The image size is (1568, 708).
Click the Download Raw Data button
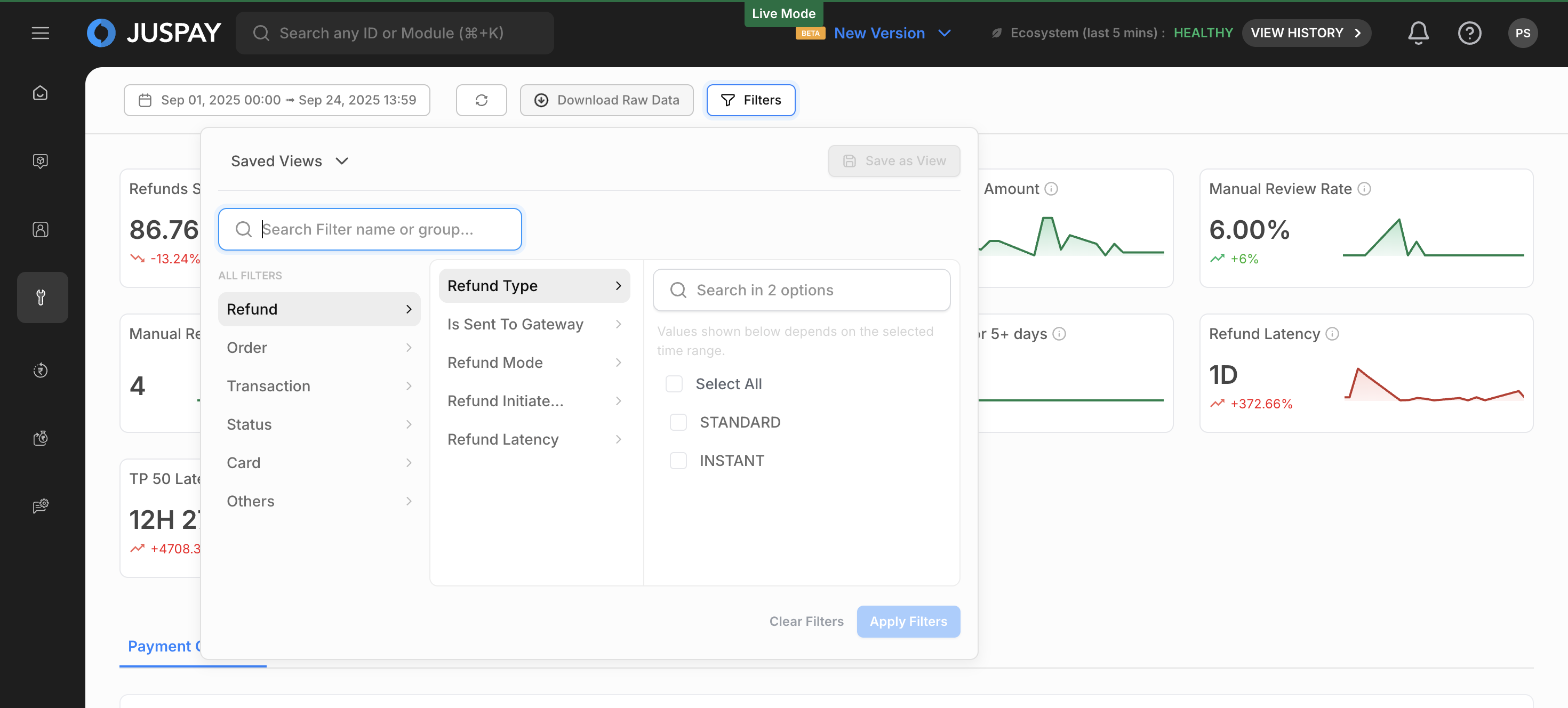pyautogui.click(x=606, y=100)
